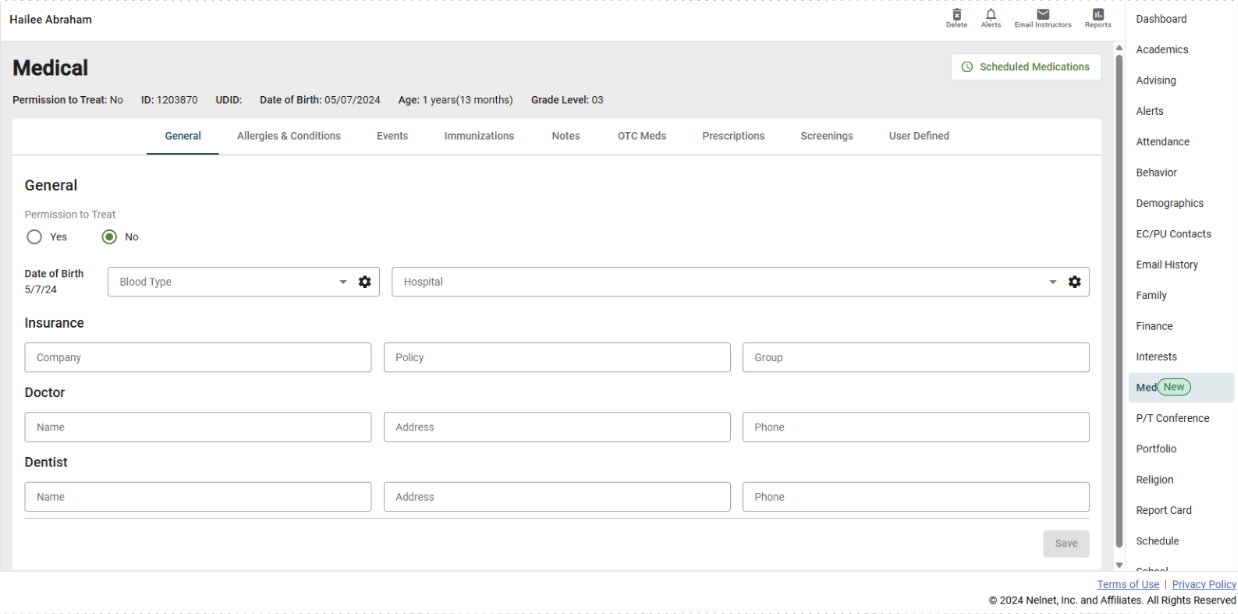Select EC/PU Contacts in the sidebar
Screen dimensions: 1238x614
[1173, 234]
